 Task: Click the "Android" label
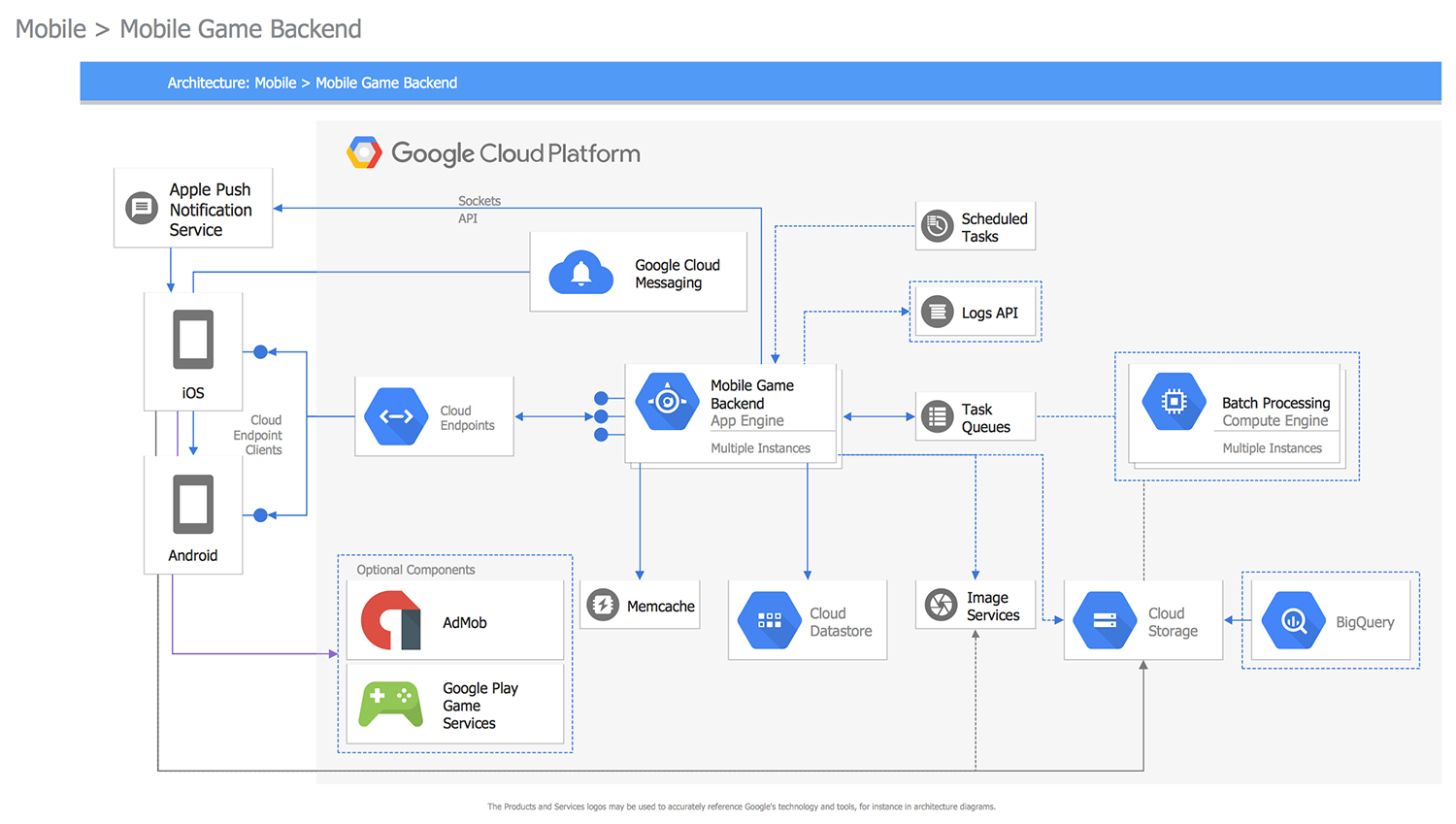193,555
